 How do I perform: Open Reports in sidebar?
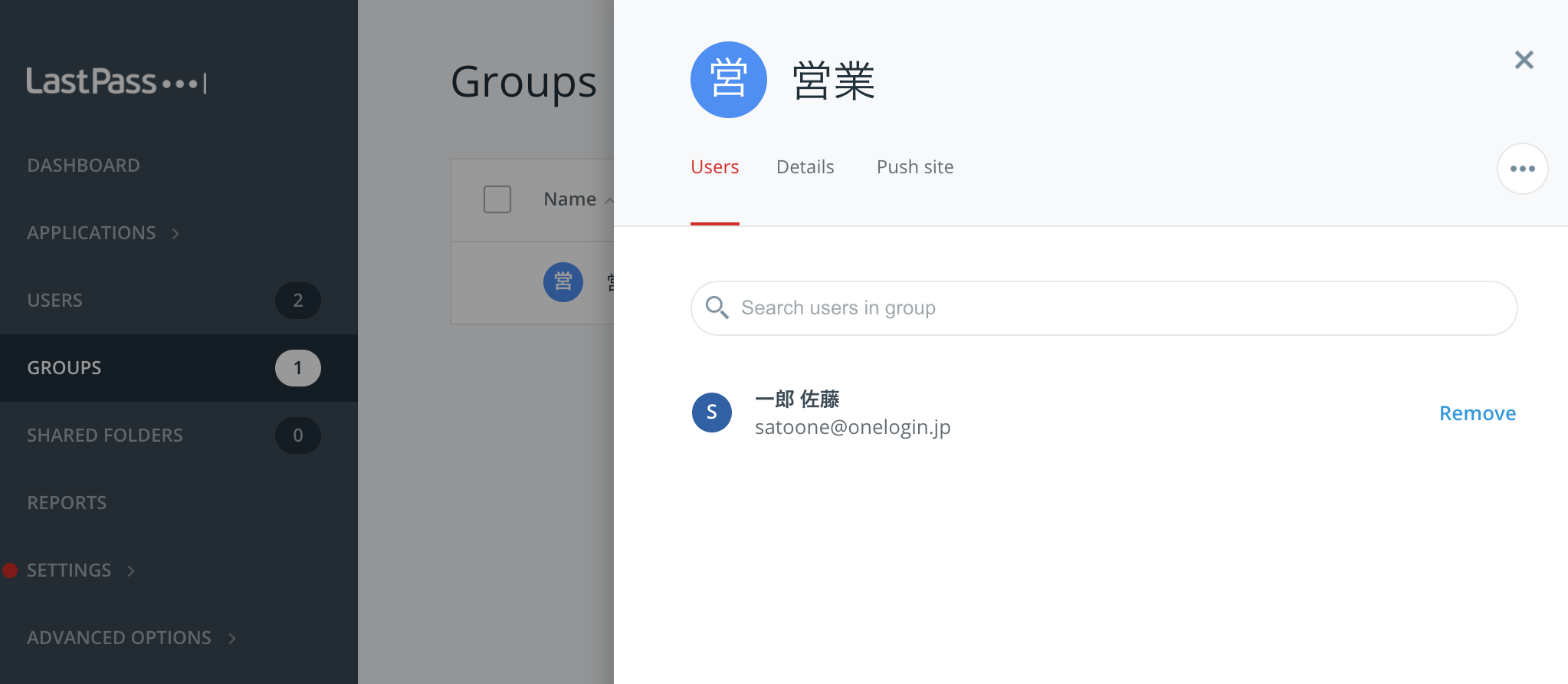(x=67, y=503)
